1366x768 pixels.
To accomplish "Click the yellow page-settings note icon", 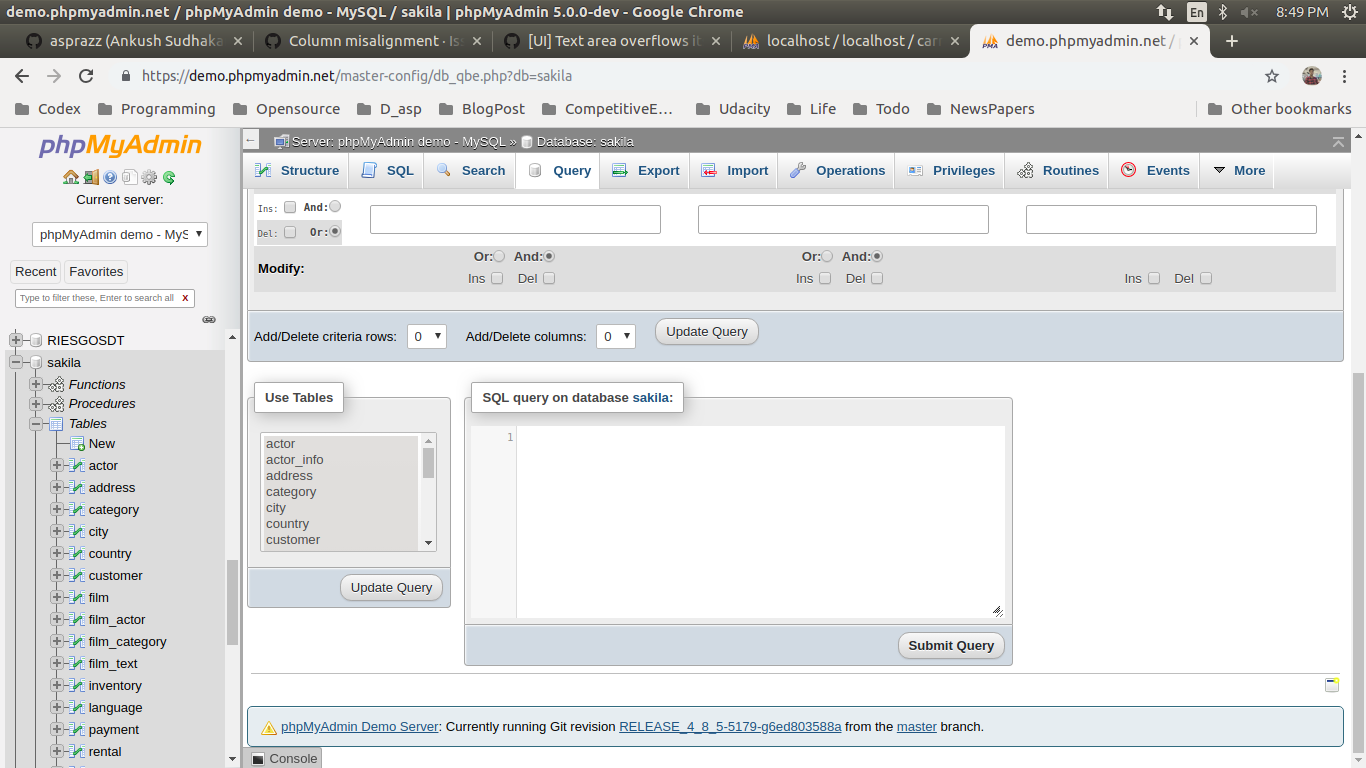I will click(1332, 685).
